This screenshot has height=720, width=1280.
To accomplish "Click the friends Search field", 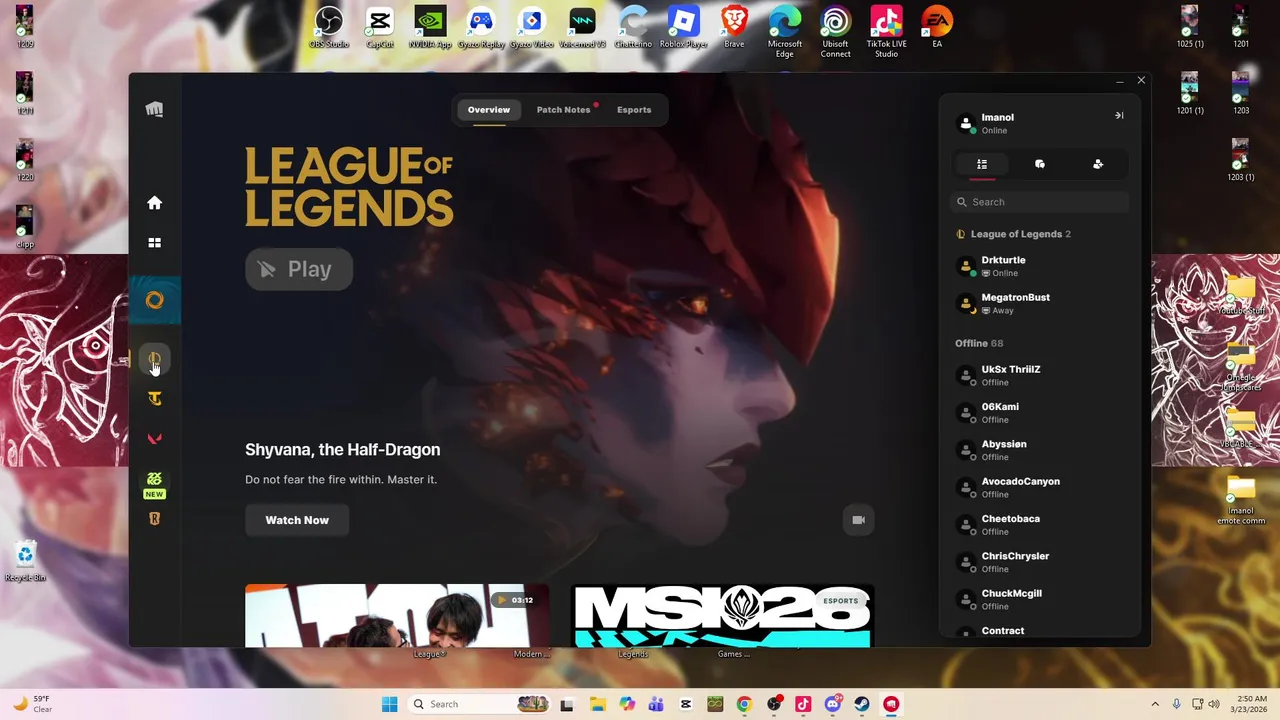I will pos(1040,202).
